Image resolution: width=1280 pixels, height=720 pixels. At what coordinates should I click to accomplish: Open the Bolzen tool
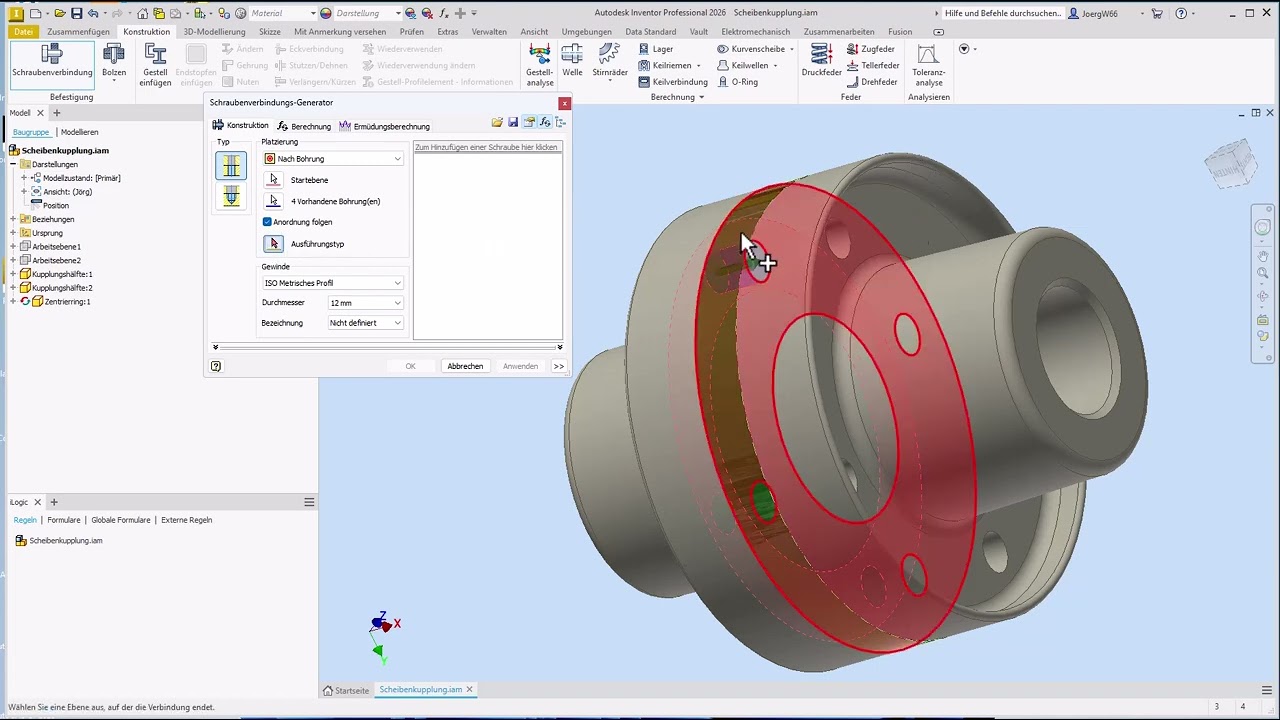114,63
